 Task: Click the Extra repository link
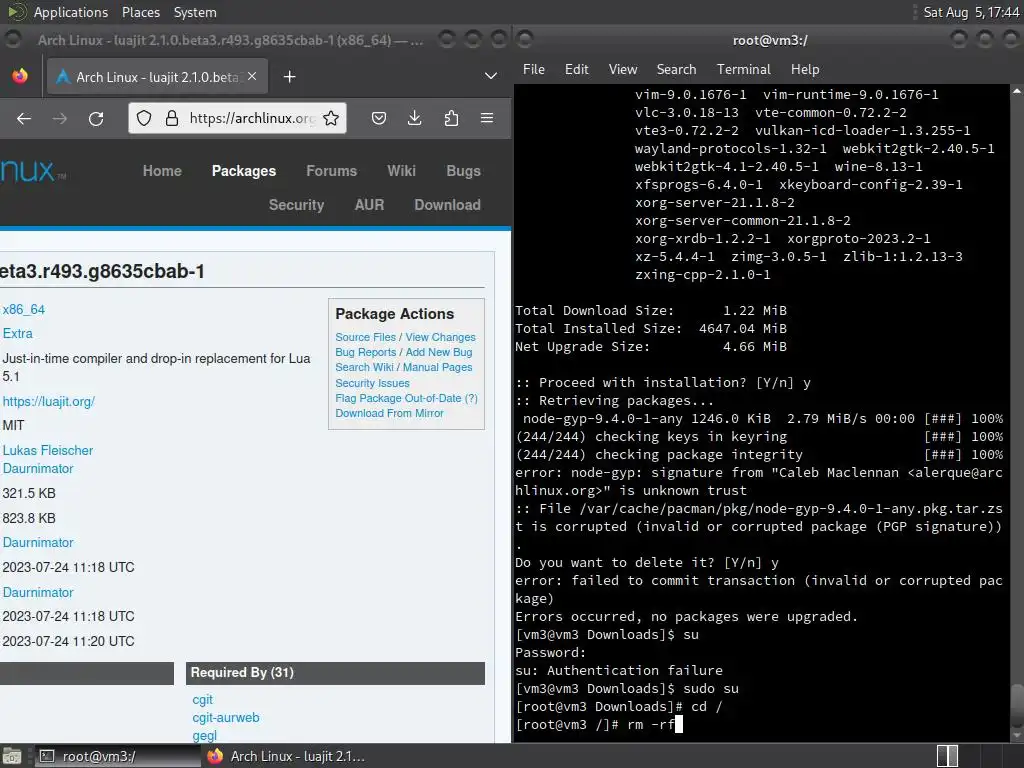coord(18,334)
